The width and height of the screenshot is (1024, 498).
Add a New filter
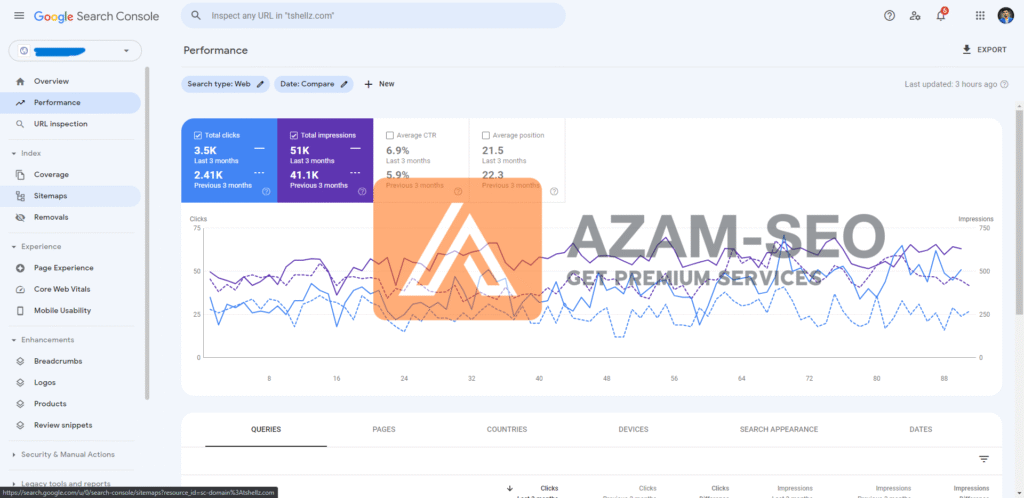pyautogui.click(x=379, y=84)
